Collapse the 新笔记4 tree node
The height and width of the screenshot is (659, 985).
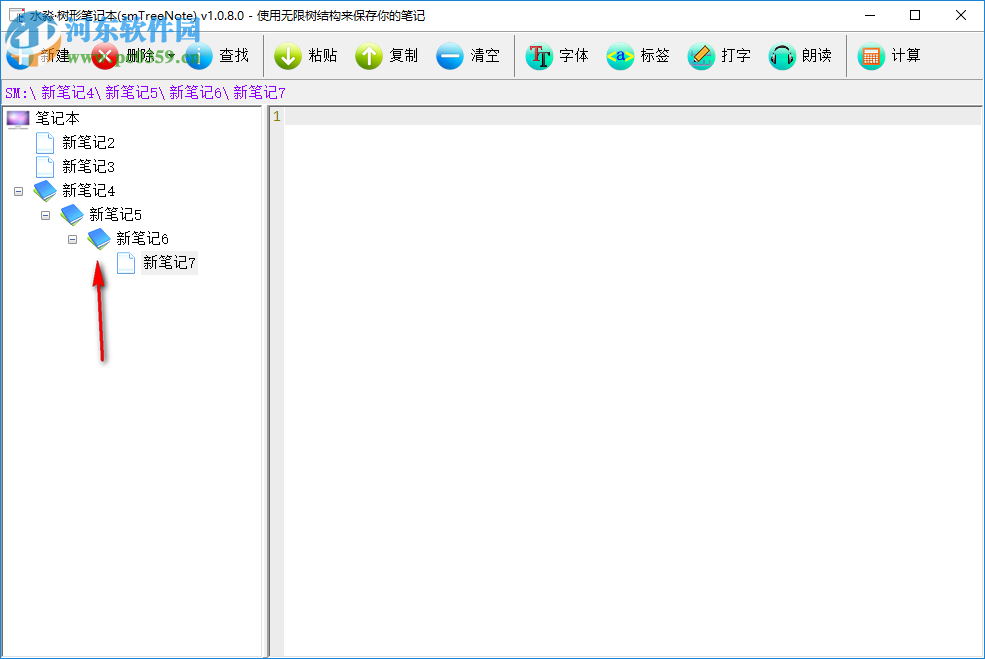18,191
